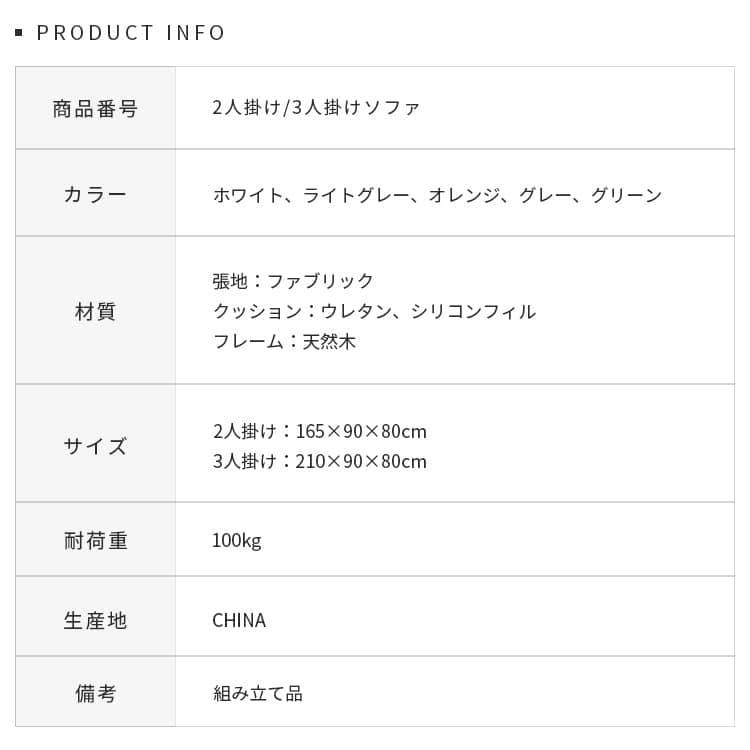Click the 210×90×80cm three-seater size line
Image resolution: width=750 pixels, height=750 pixels.
319,462
